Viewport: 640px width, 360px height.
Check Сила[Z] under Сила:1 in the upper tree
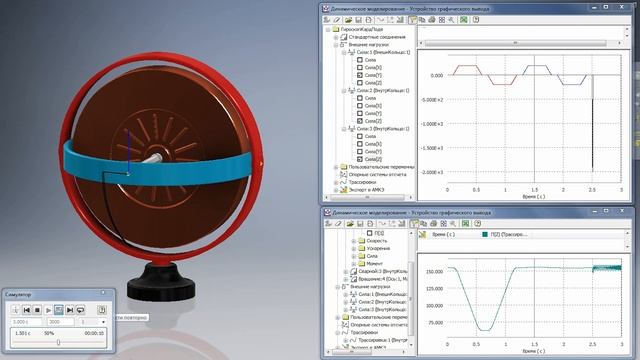pos(360,83)
